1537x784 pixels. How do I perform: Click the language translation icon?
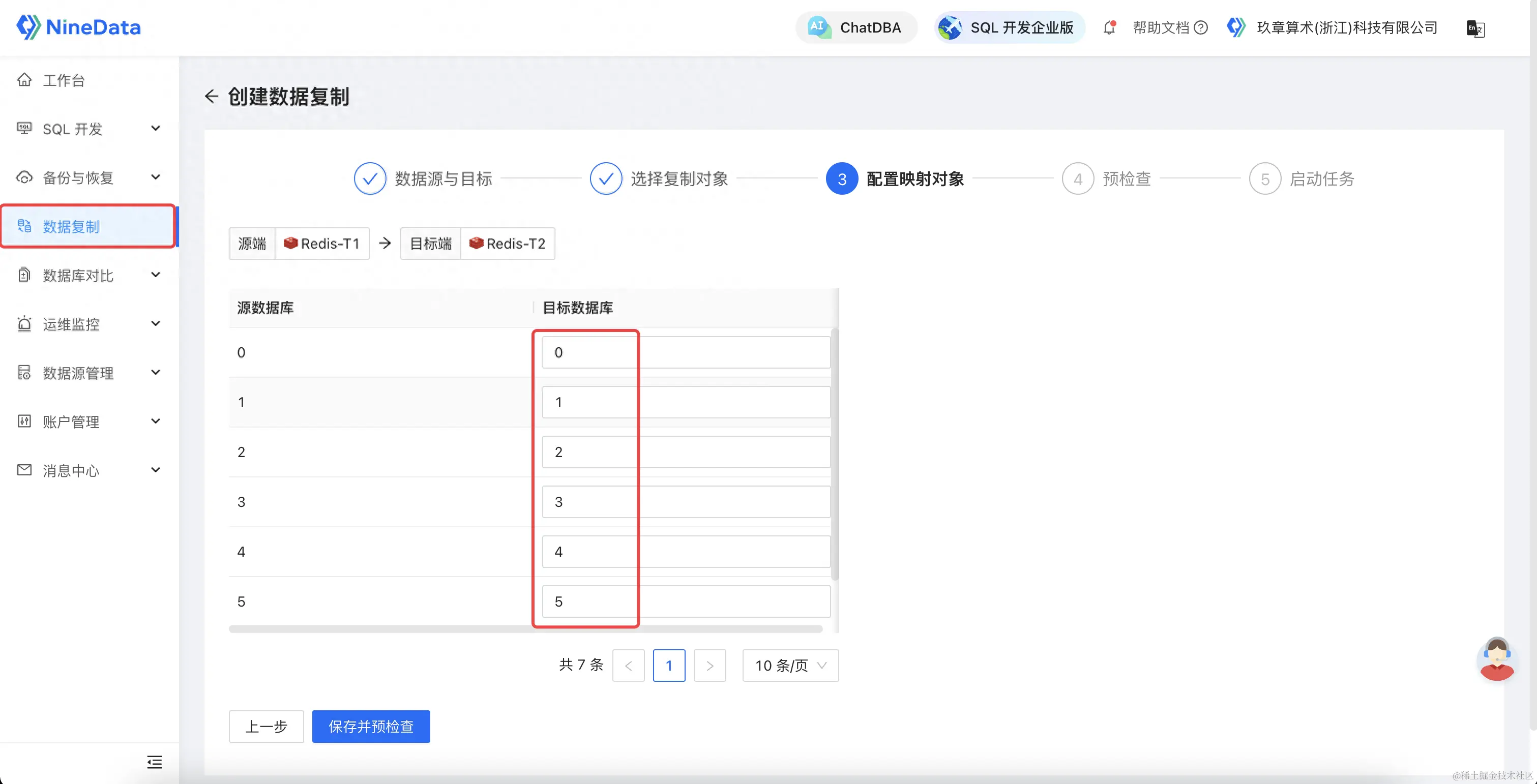tap(1475, 28)
